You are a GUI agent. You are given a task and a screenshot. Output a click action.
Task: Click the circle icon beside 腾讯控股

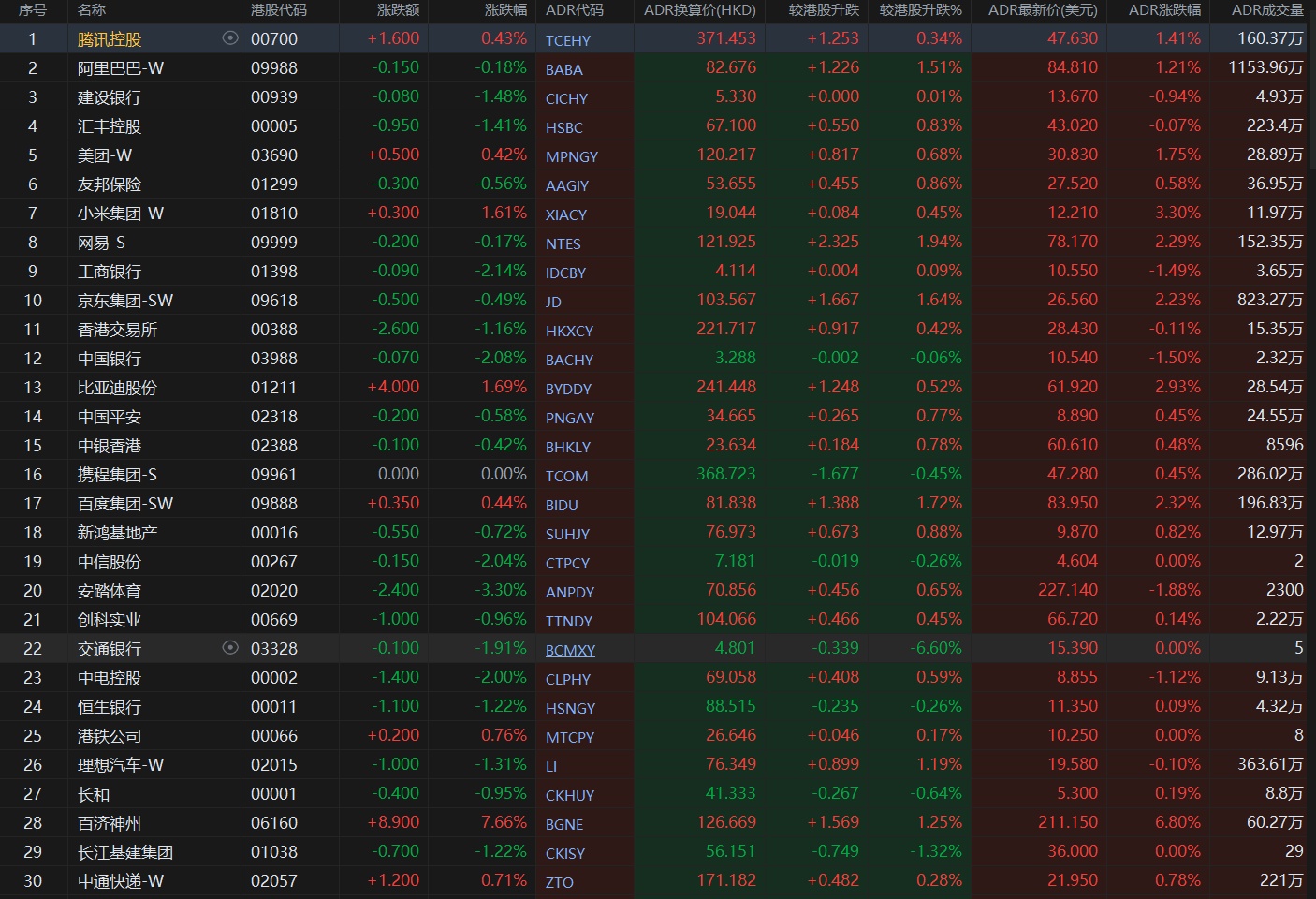coord(230,38)
